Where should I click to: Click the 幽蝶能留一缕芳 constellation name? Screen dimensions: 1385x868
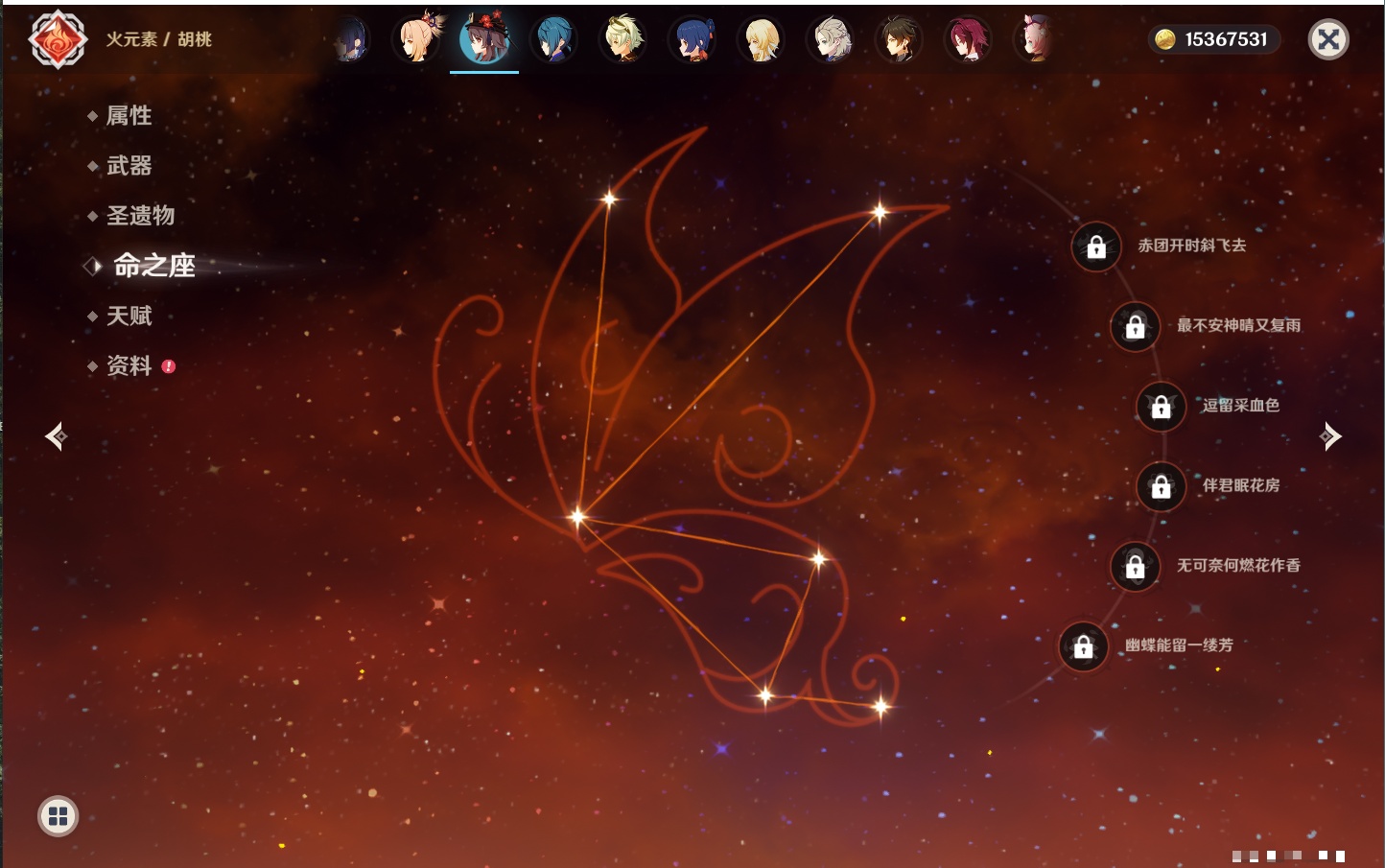tap(1180, 645)
